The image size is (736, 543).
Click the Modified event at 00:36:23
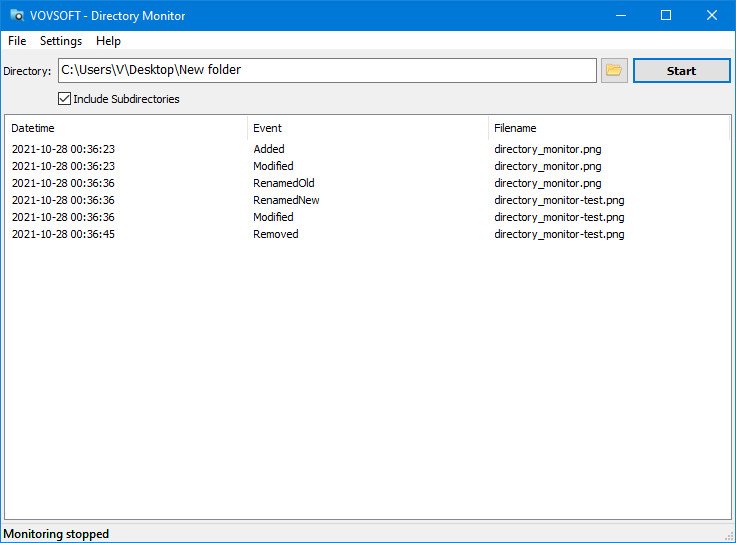point(273,166)
